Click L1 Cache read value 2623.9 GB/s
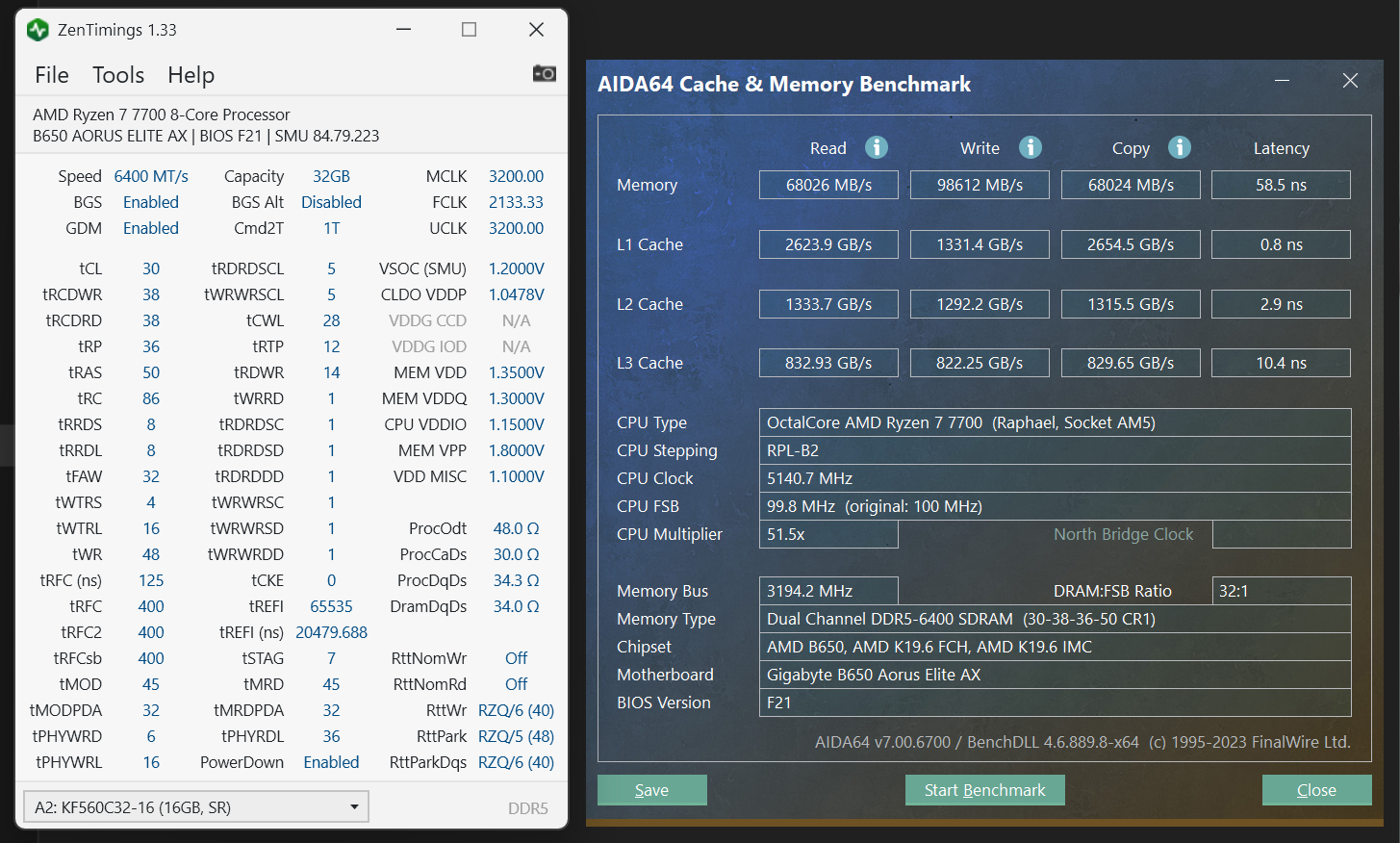The image size is (1400, 843). (x=828, y=244)
